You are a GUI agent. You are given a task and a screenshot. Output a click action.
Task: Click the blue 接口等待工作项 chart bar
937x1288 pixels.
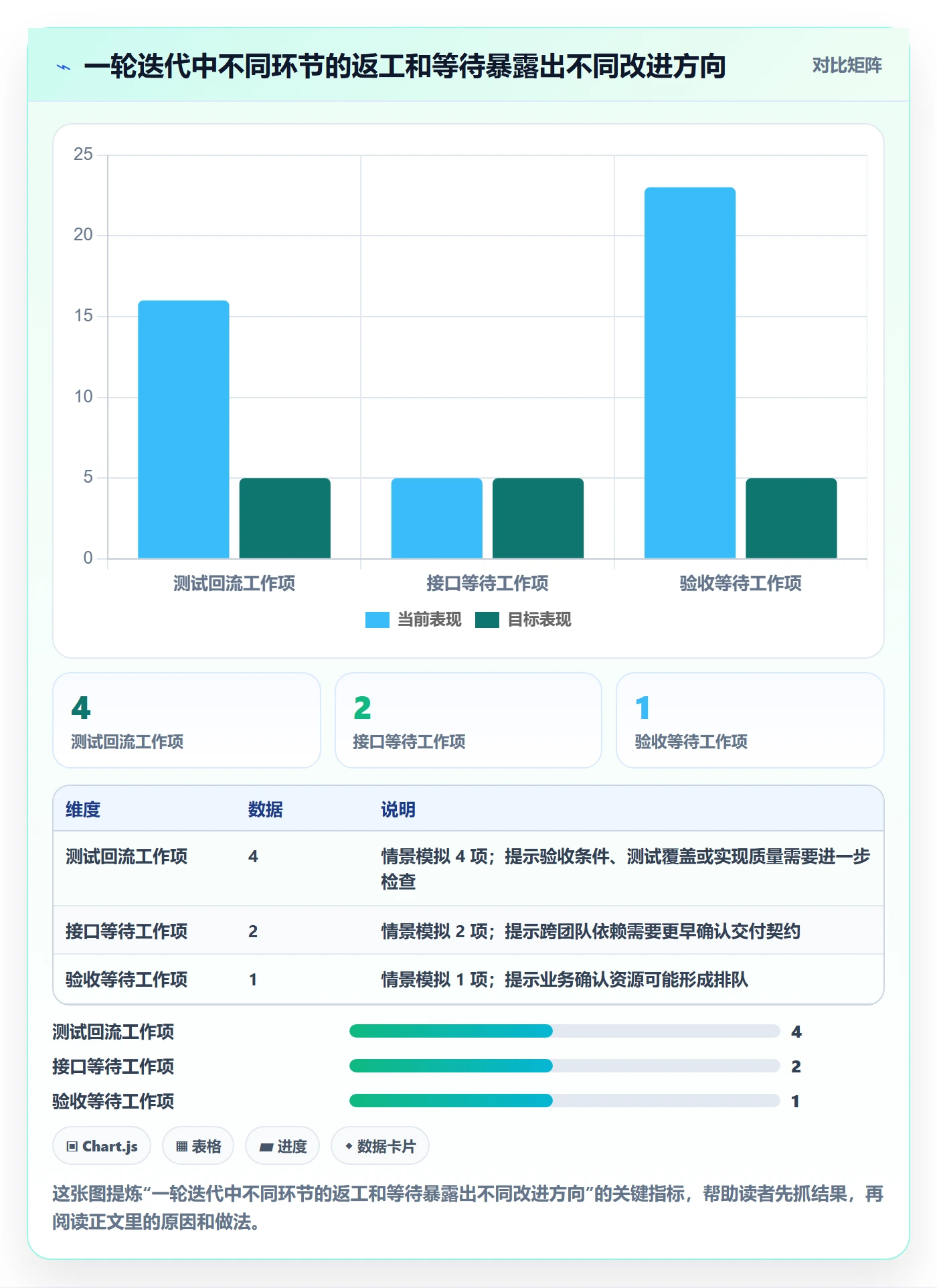(x=436, y=518)
